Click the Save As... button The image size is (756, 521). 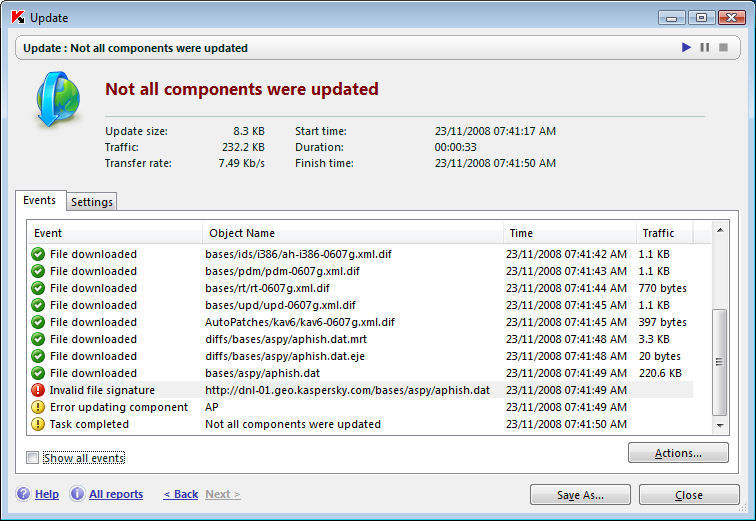click(x=580, y=495)
